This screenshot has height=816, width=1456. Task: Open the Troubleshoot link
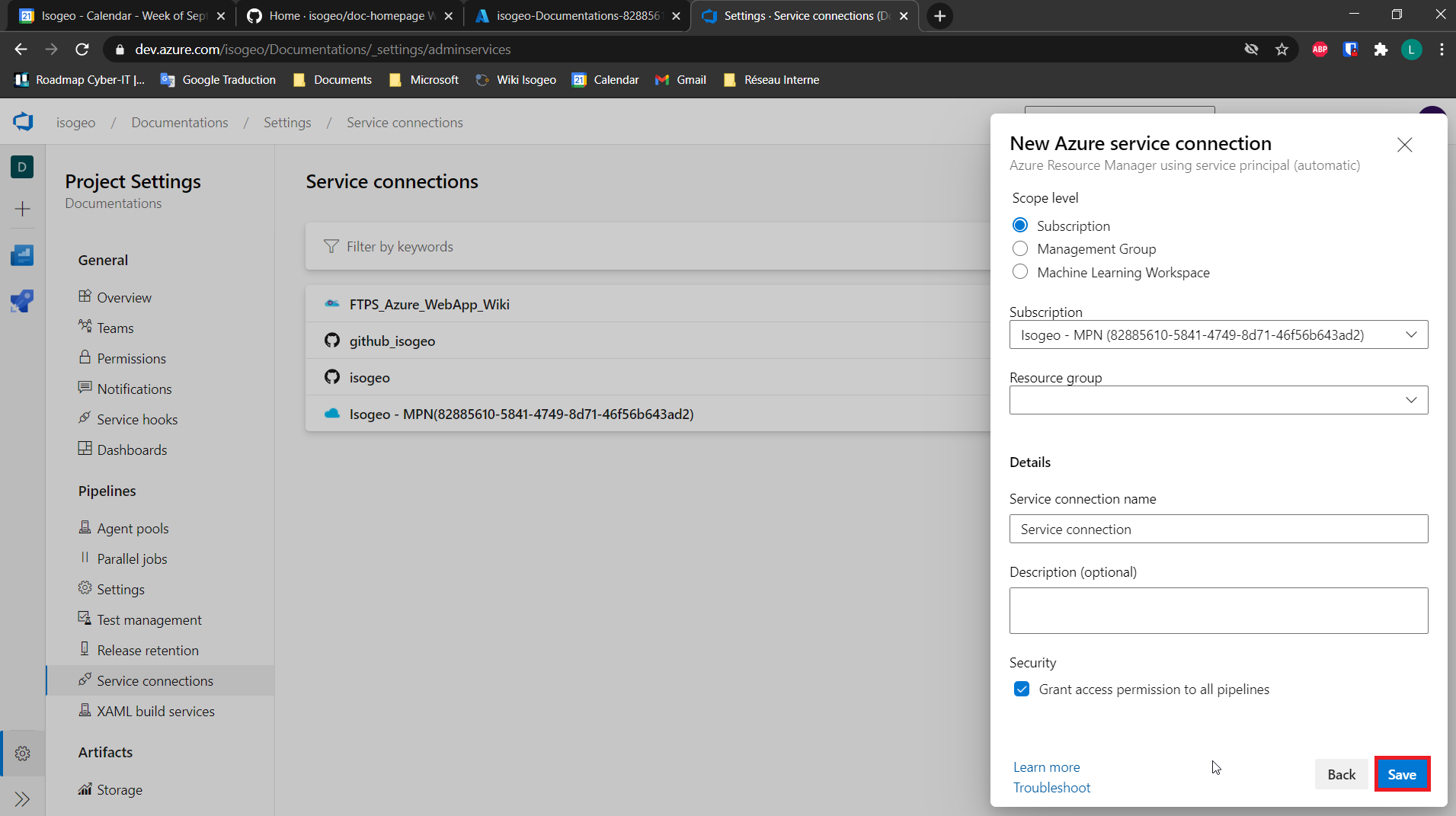(1051, 787)
